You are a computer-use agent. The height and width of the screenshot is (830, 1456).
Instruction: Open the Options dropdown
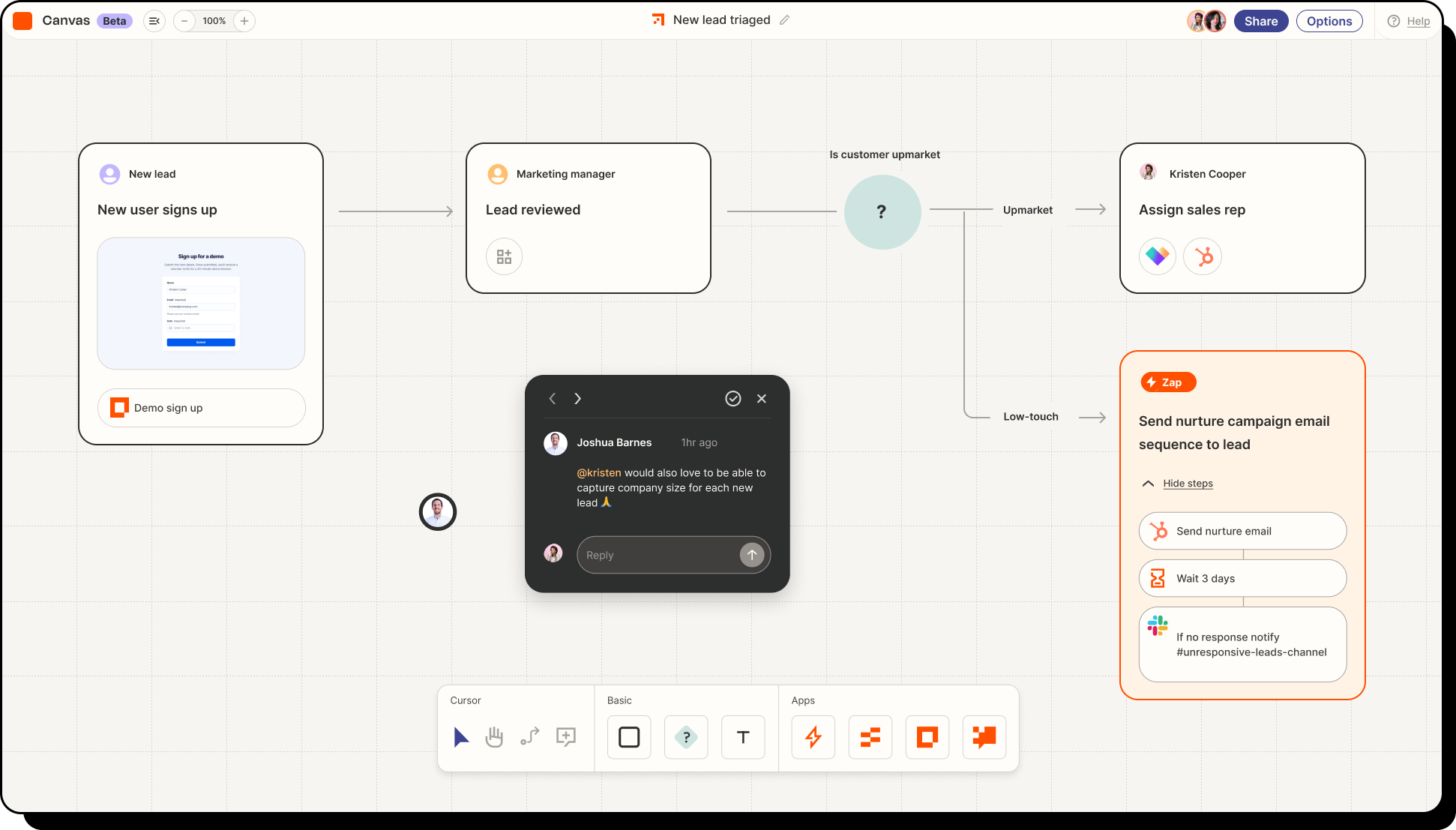pos(1329,20)
